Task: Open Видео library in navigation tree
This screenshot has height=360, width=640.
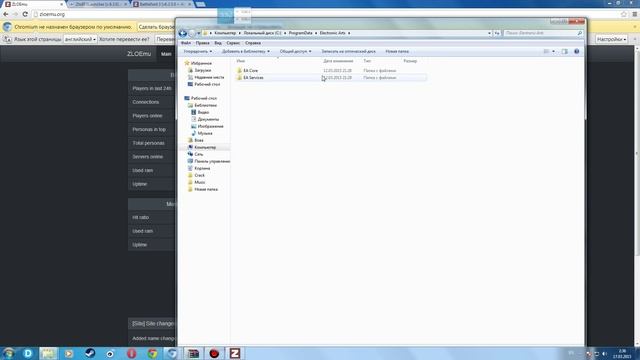Action: [203, 112]
